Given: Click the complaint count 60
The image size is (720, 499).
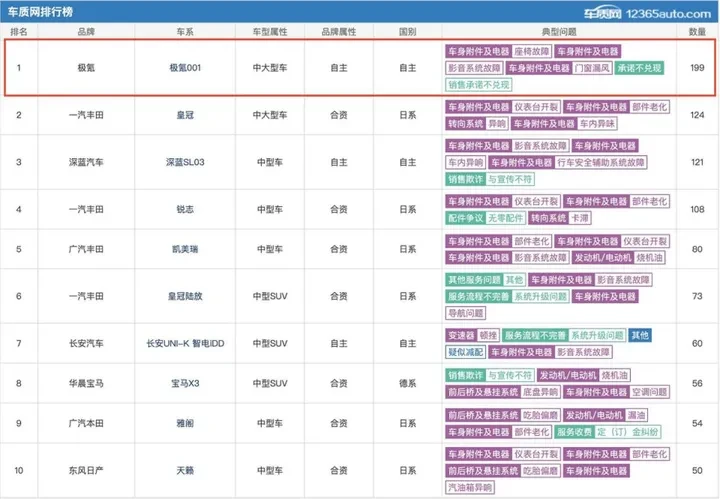Looking at the screenshot, I should click(x=697, y=343).
